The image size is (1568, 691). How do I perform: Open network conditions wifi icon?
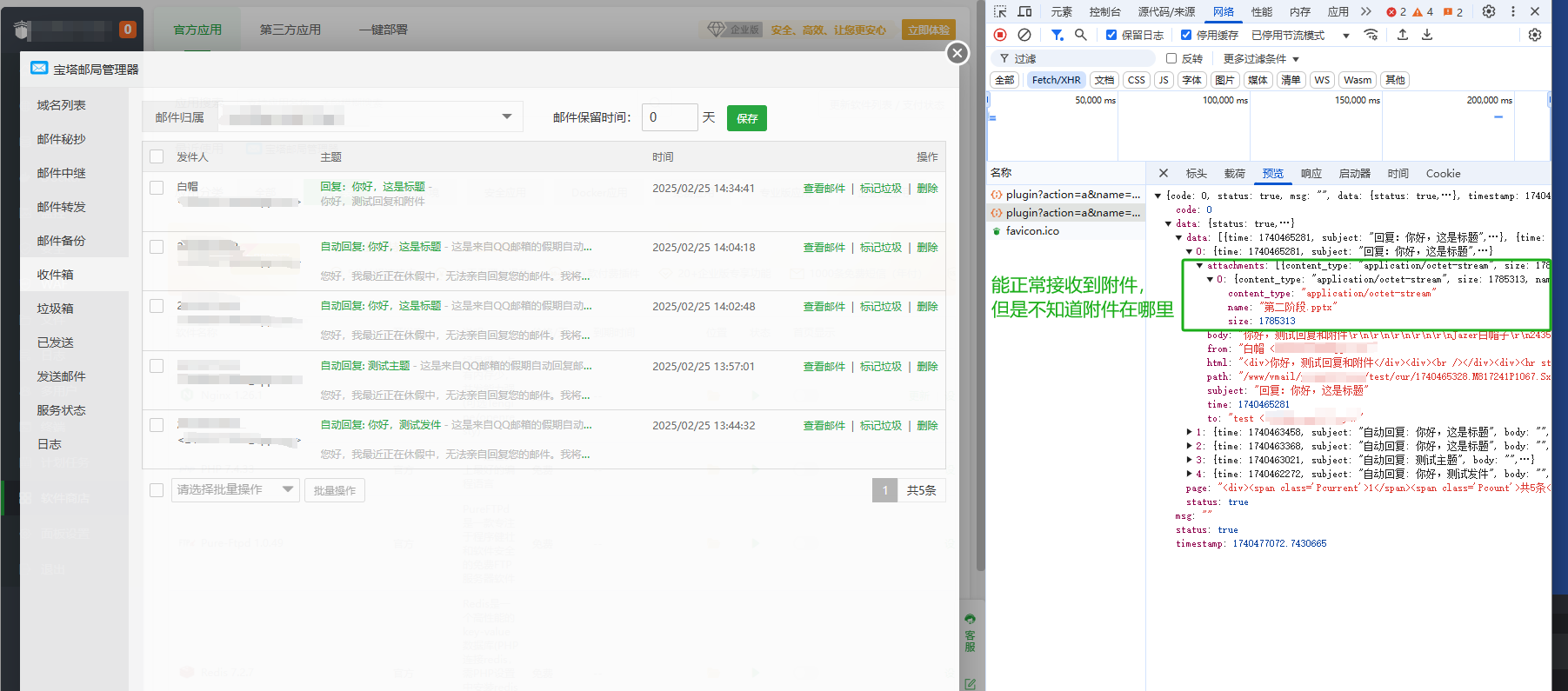coord(1371,35)
